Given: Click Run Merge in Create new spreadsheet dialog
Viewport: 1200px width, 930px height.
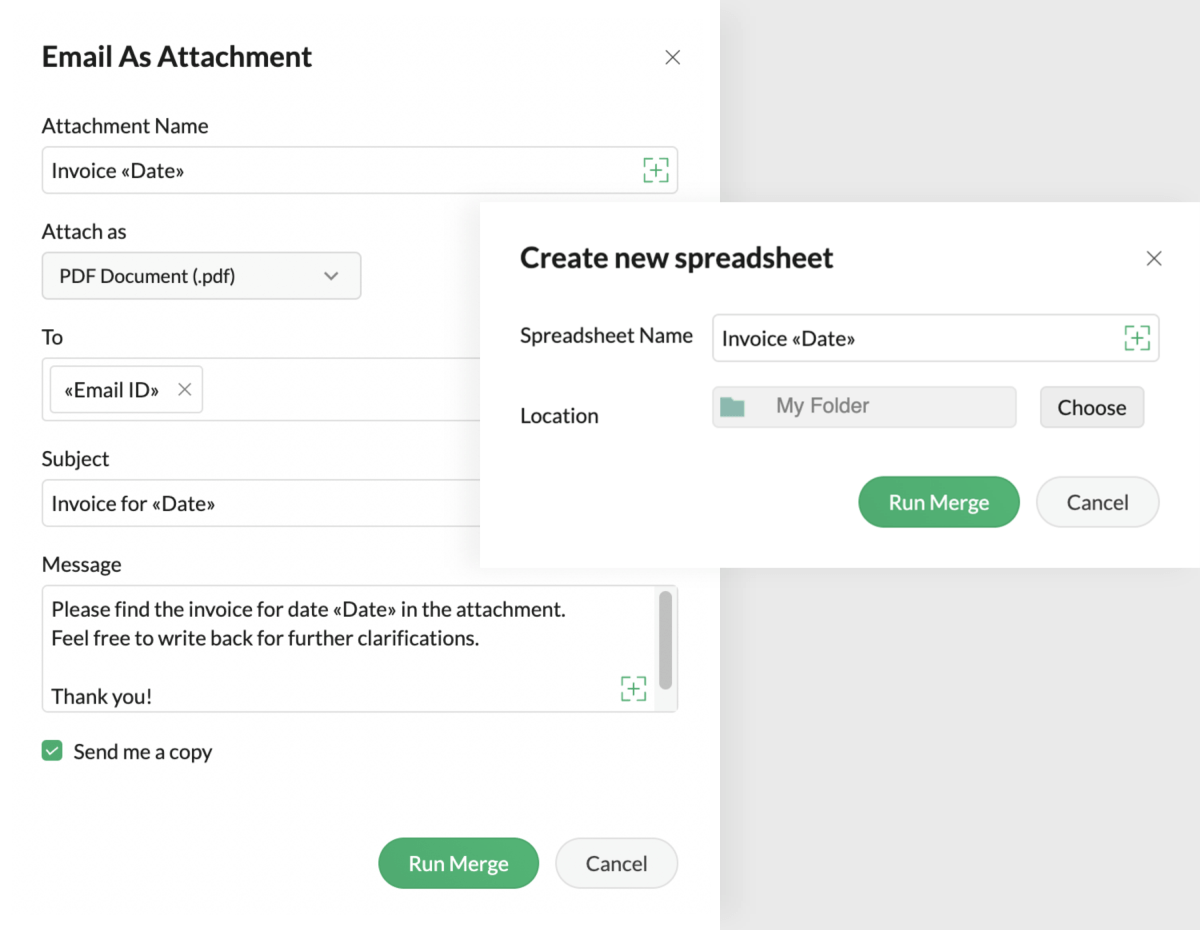Looking at the screenshot, I should tap(938, 502).
